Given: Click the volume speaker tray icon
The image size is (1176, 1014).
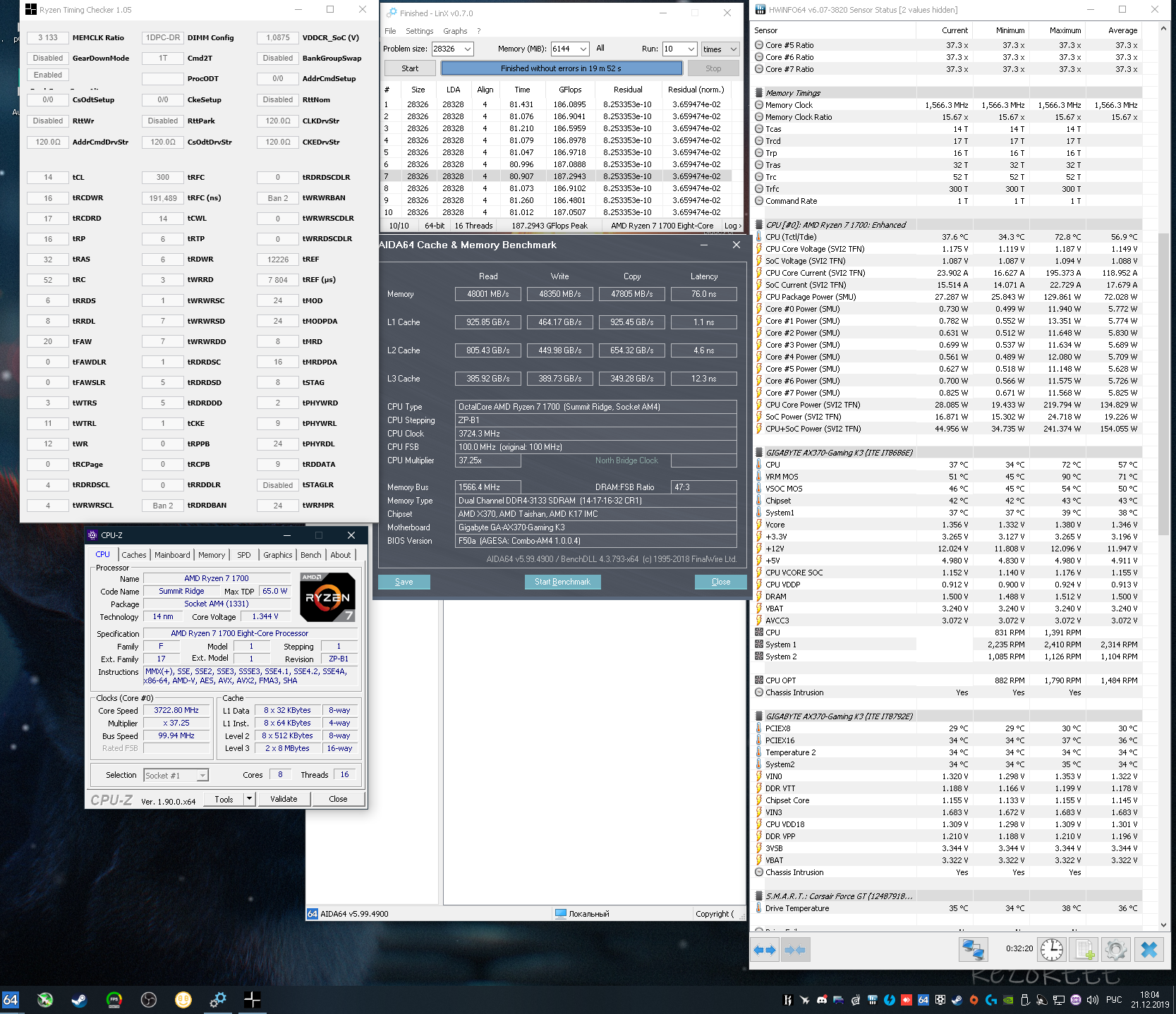Looking at the screenshot, I should (1093, 1000).
